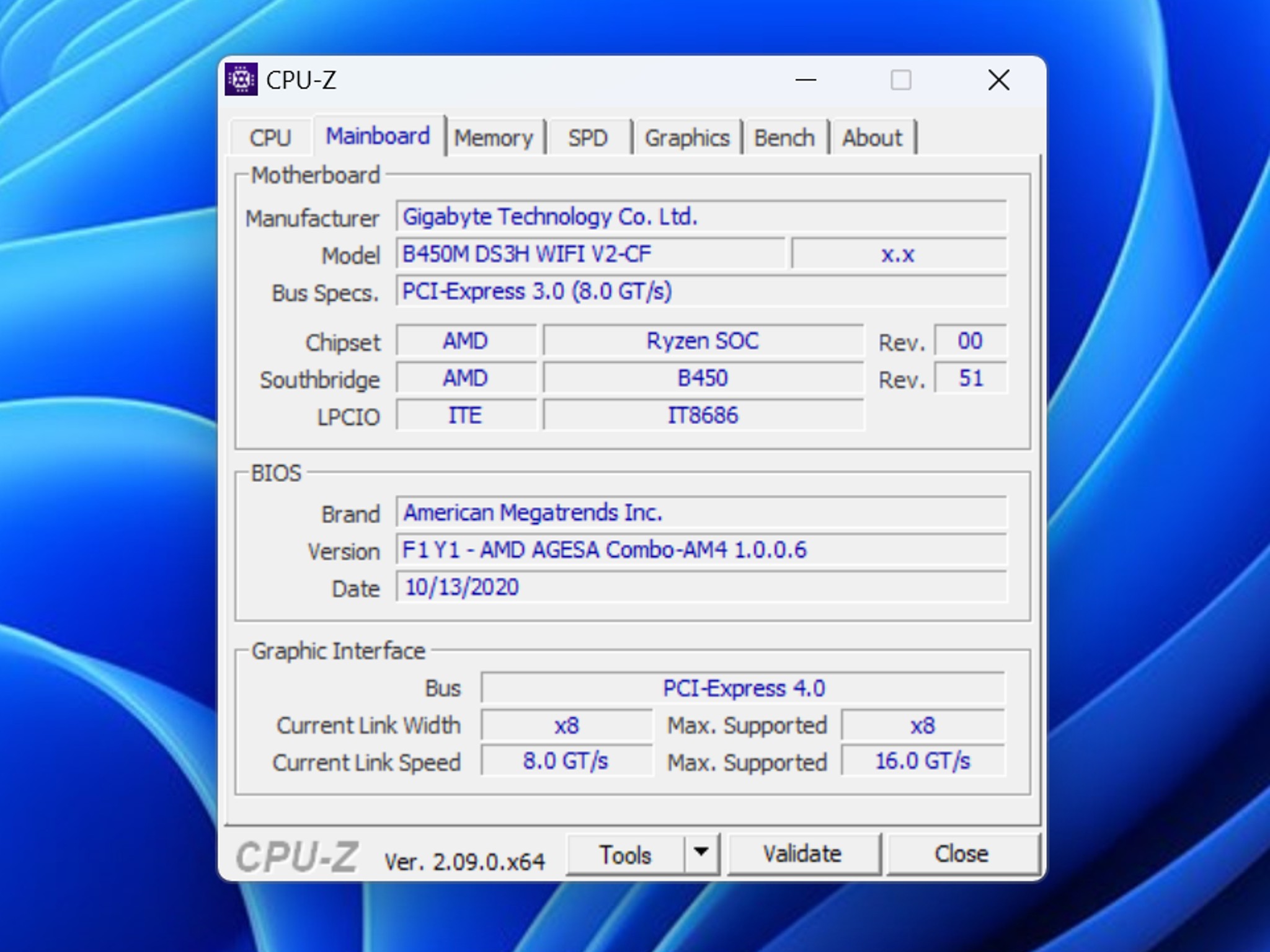Click the BIOS Version field
Image resolution: width=1270 pixels, height=952 pixels.
click(701, 550)
